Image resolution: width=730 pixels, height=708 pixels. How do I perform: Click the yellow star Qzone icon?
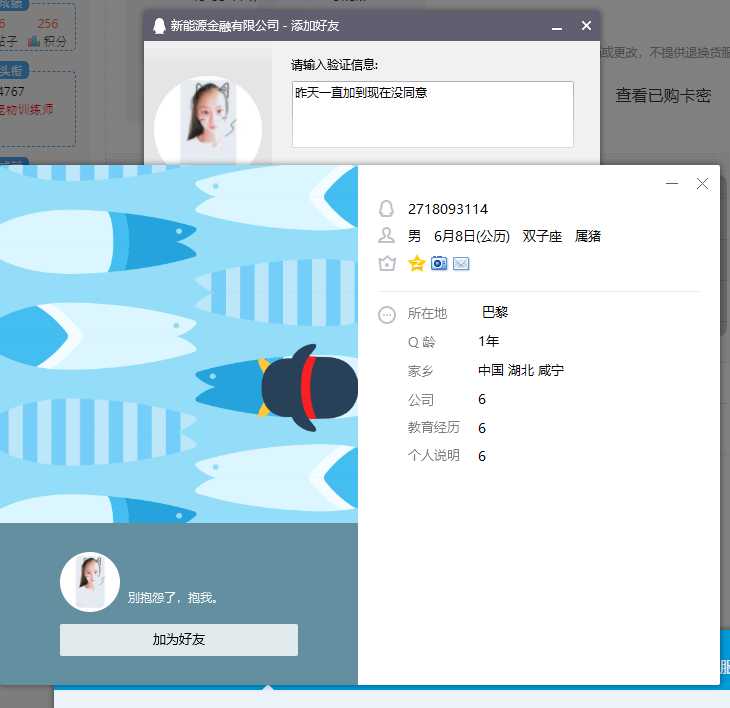click(x=416, y=263)
